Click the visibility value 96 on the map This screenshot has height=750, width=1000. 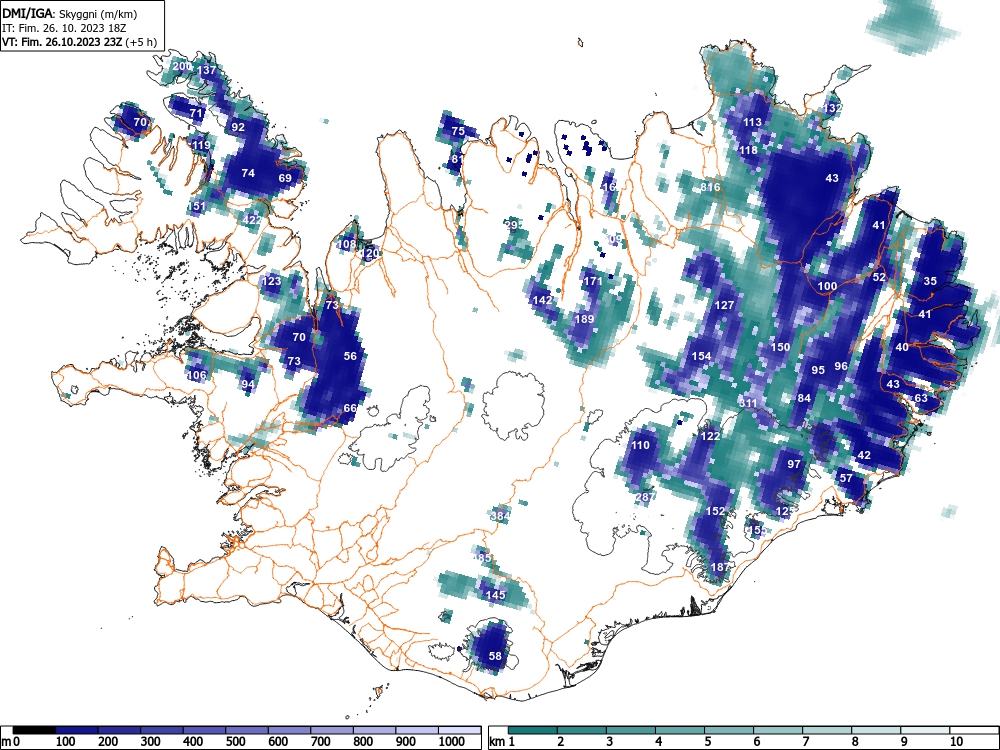(841, 365)
